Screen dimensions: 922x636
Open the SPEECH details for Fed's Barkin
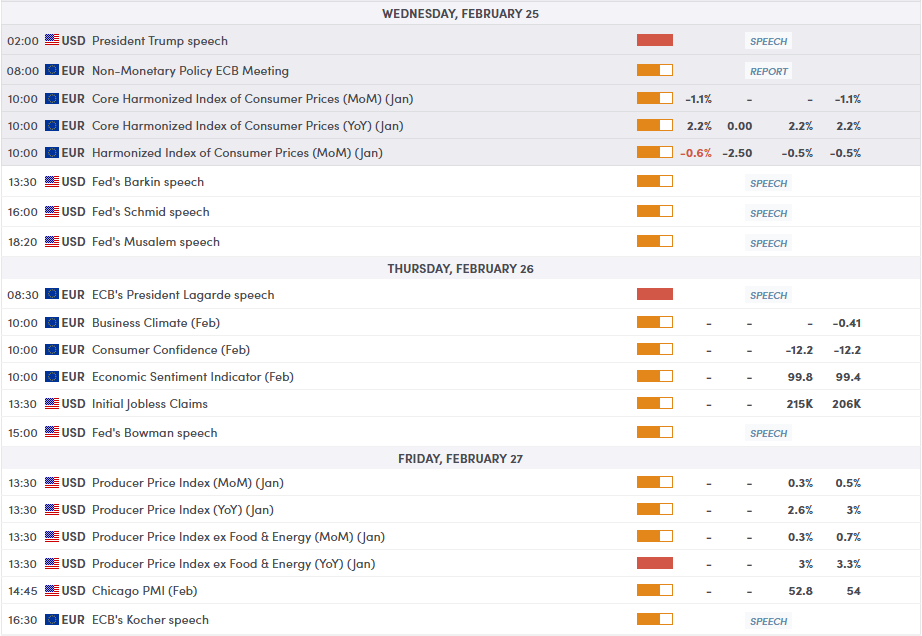click(x=767, y=183)
